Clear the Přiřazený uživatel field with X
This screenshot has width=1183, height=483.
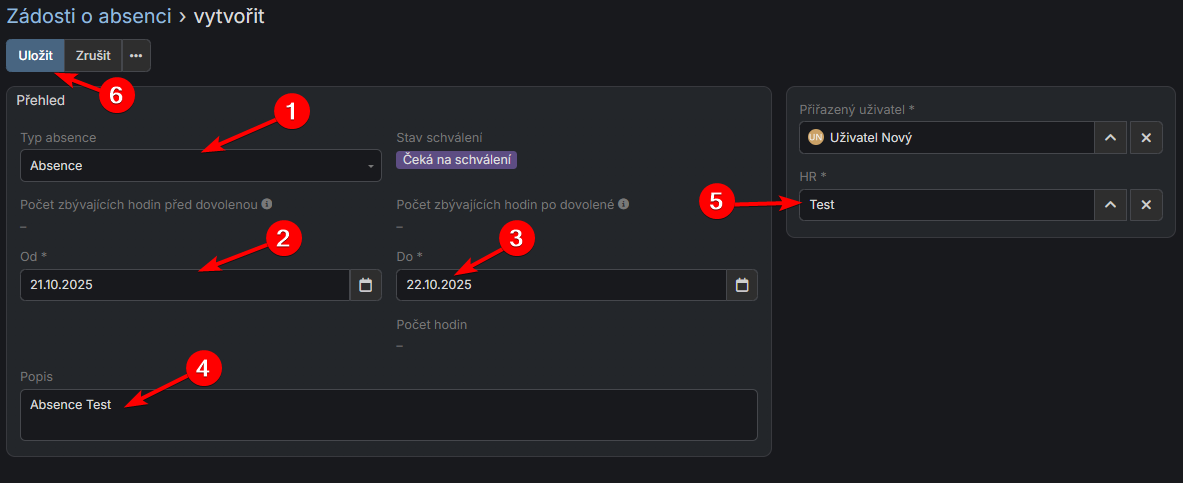(x=1146, y=138)
